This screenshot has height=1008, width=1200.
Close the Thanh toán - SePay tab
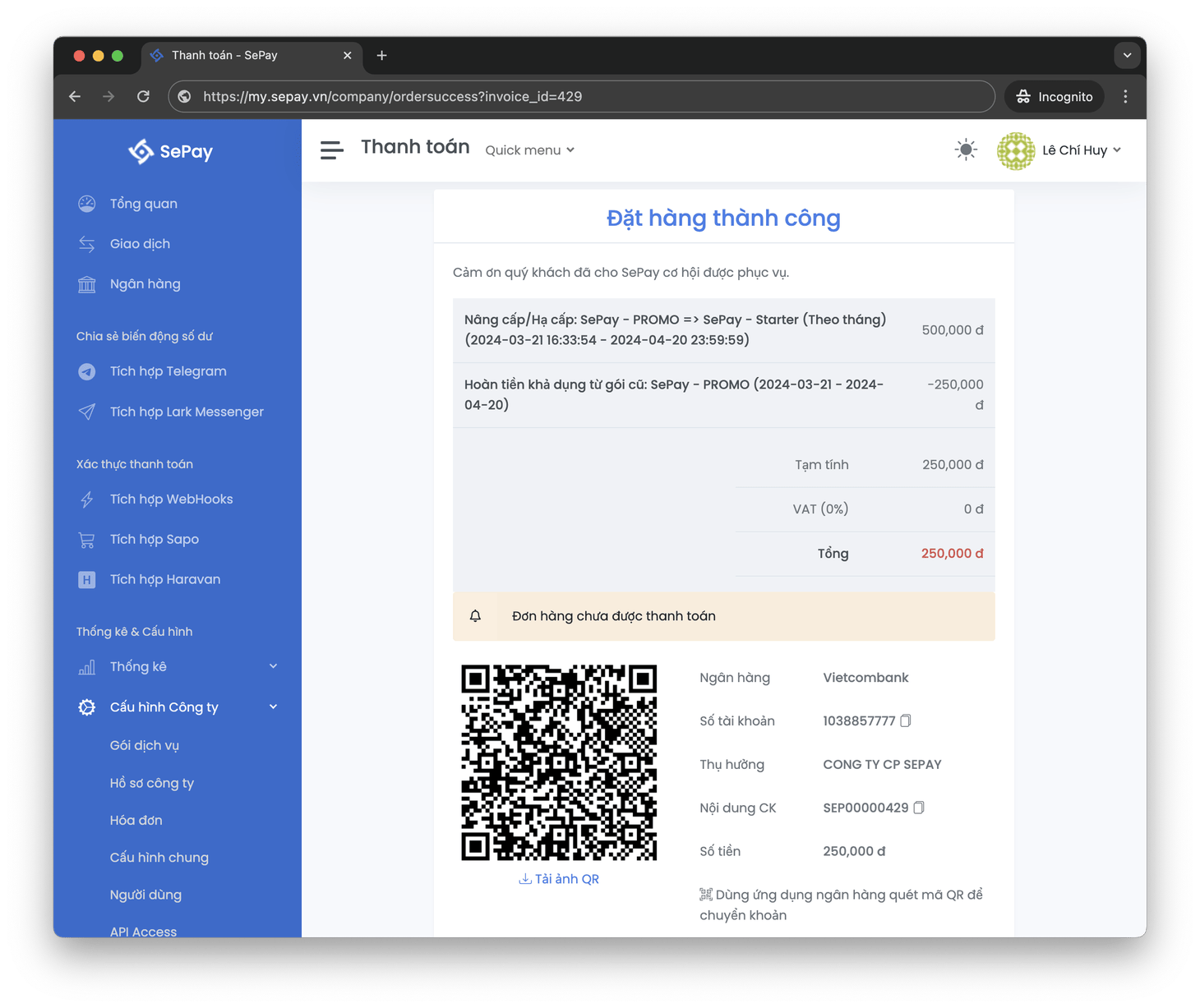(x=348, y=55)
